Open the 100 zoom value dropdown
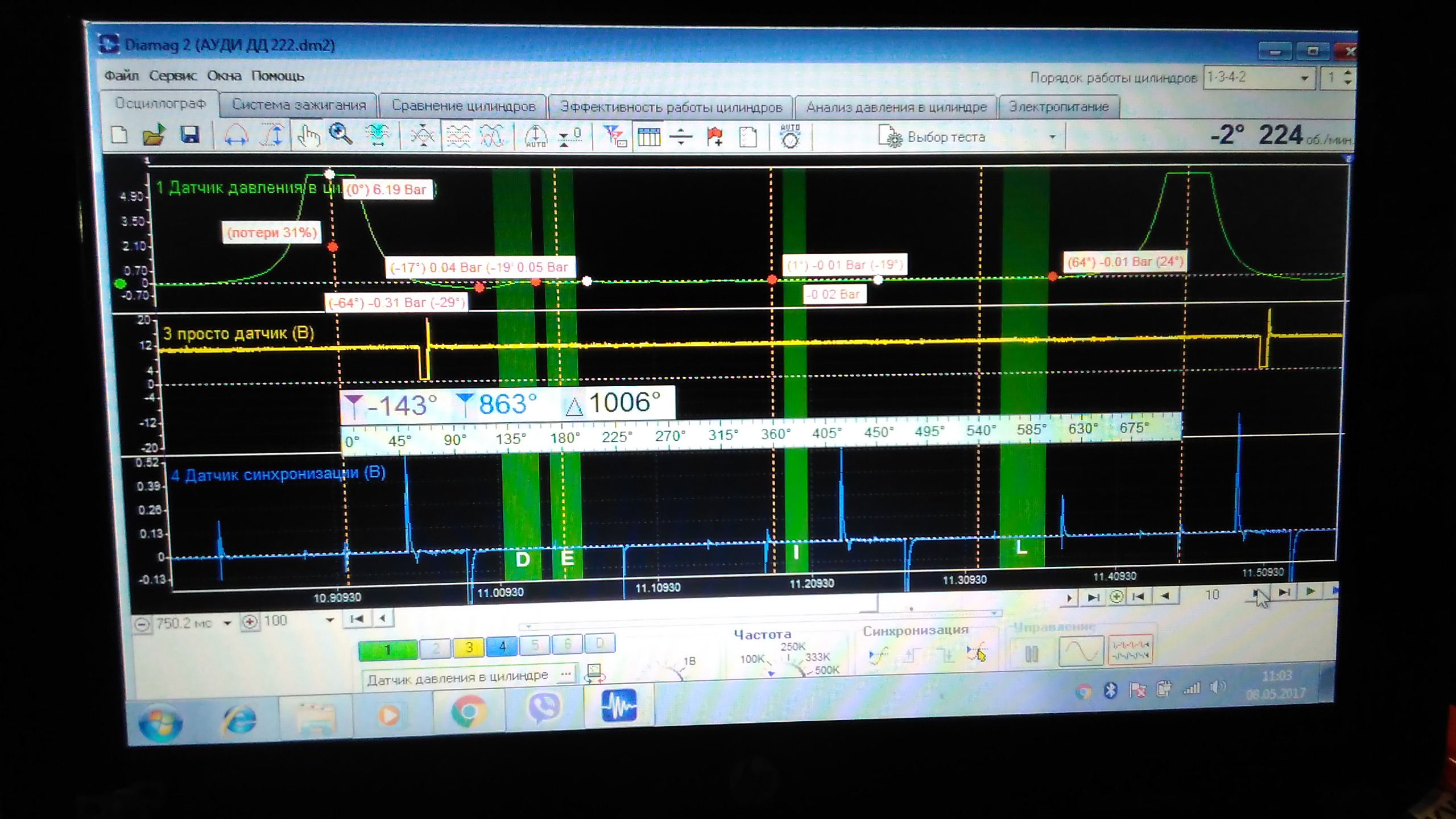The image size is (1456, 819). 329,620
